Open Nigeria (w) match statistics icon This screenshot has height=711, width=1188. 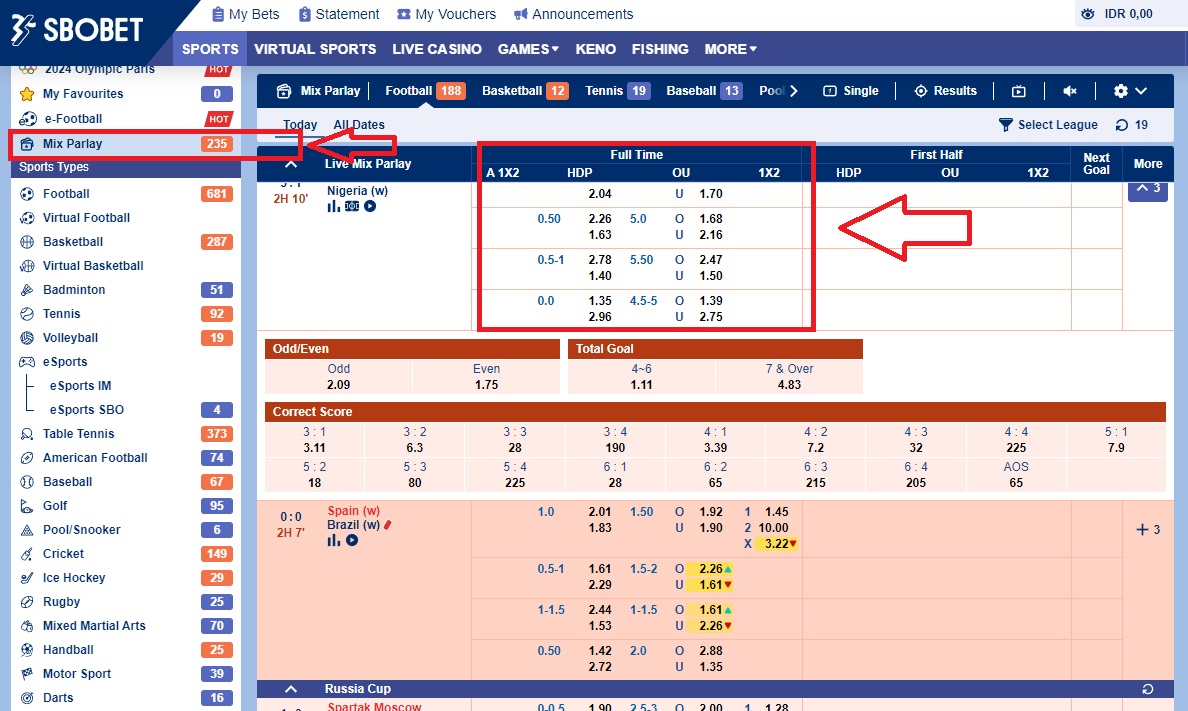point(333,206)
